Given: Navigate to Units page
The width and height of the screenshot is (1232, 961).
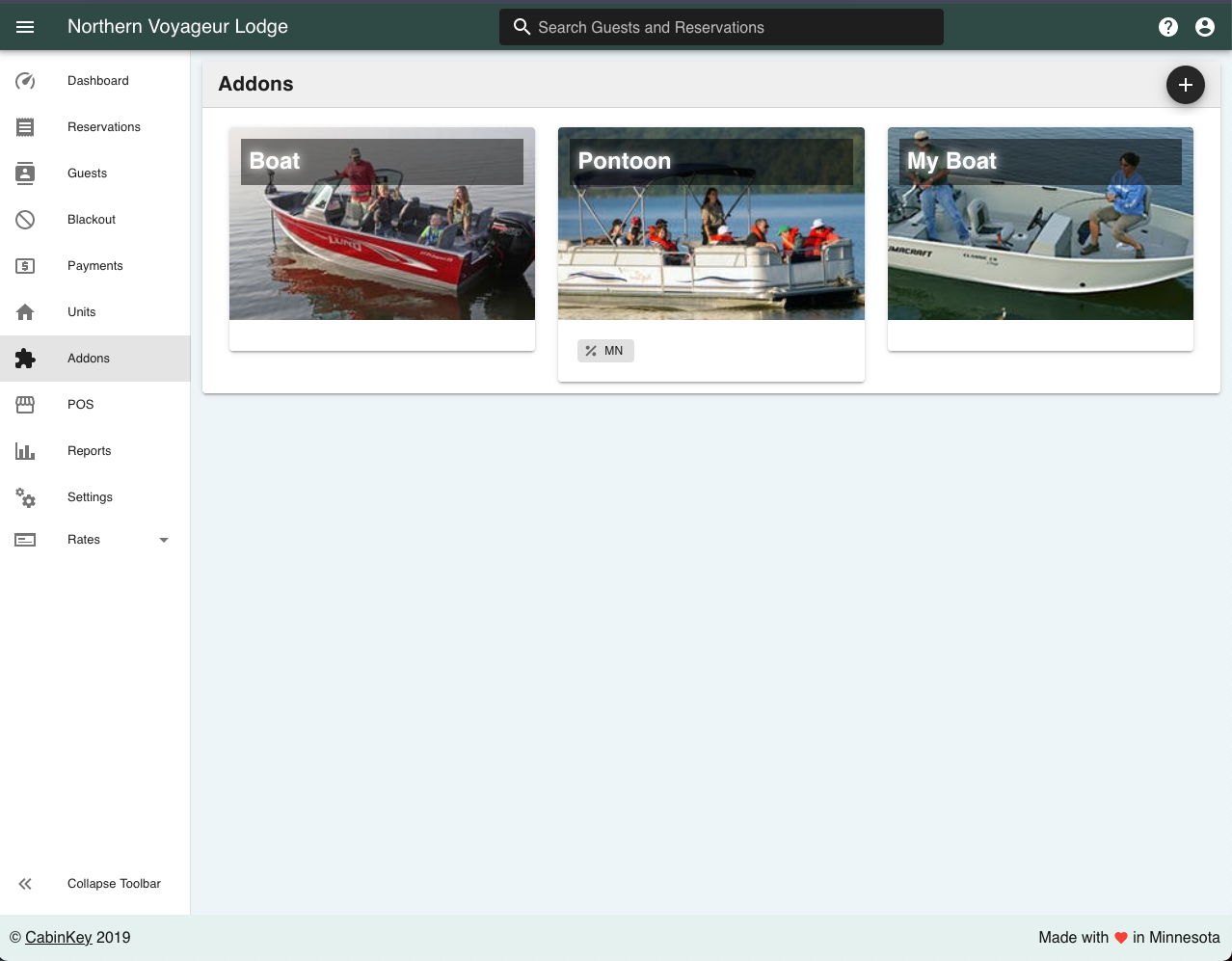Looking at the screenshot, I should 81,312.
